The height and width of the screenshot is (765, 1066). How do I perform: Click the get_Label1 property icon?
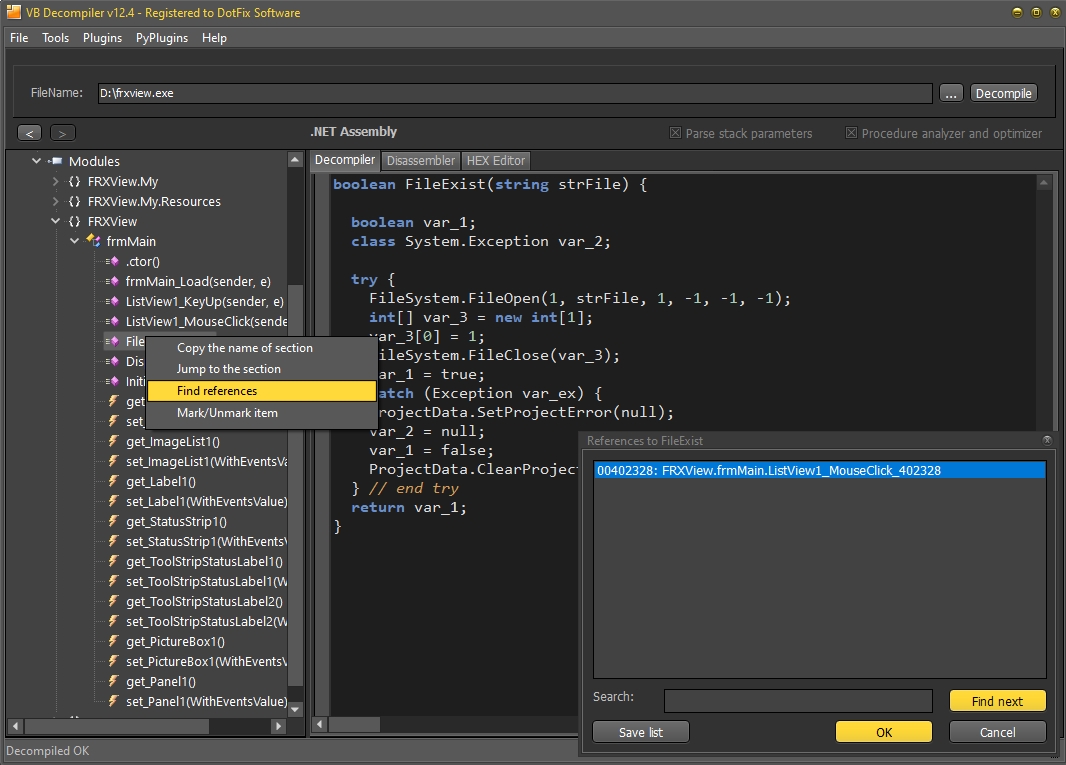(x=114, y=481)
